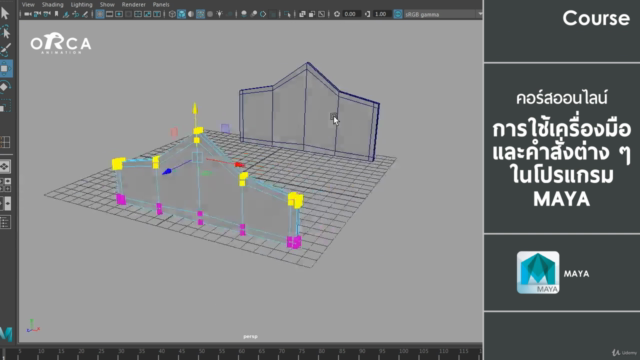Image resolution: width=640 pixels, height=360 pixels.
Task: Activate the Rotate tool in the toolbox
Action: [x=5, y=87]
